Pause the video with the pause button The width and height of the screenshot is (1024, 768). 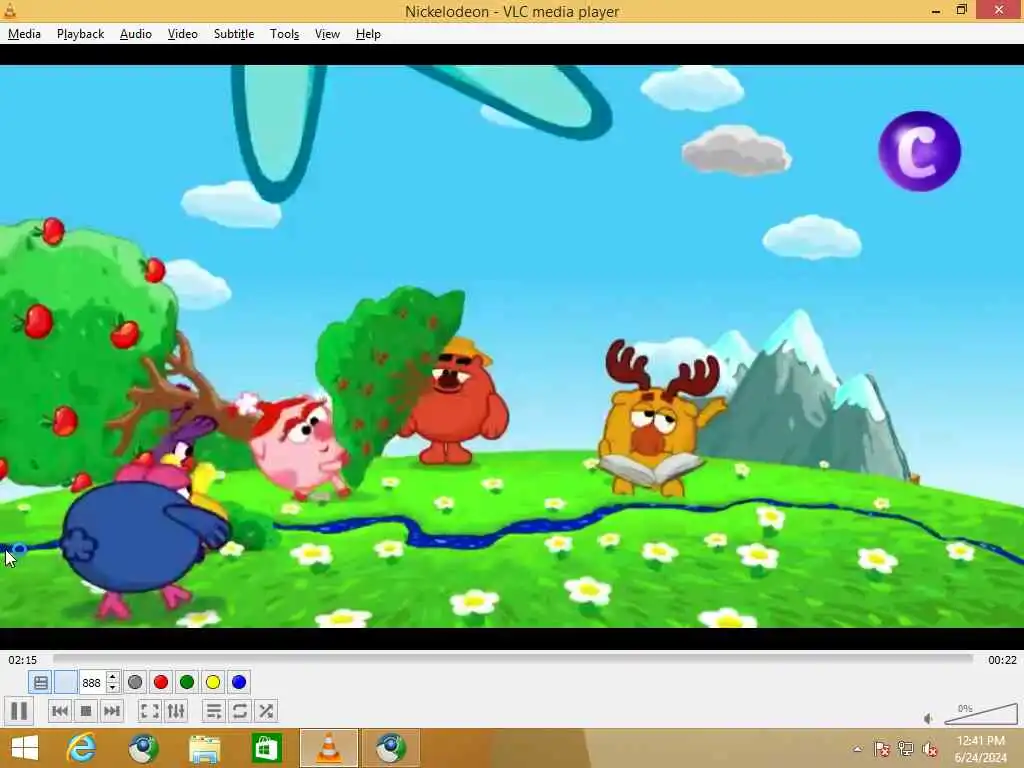[x=19, y=711]
